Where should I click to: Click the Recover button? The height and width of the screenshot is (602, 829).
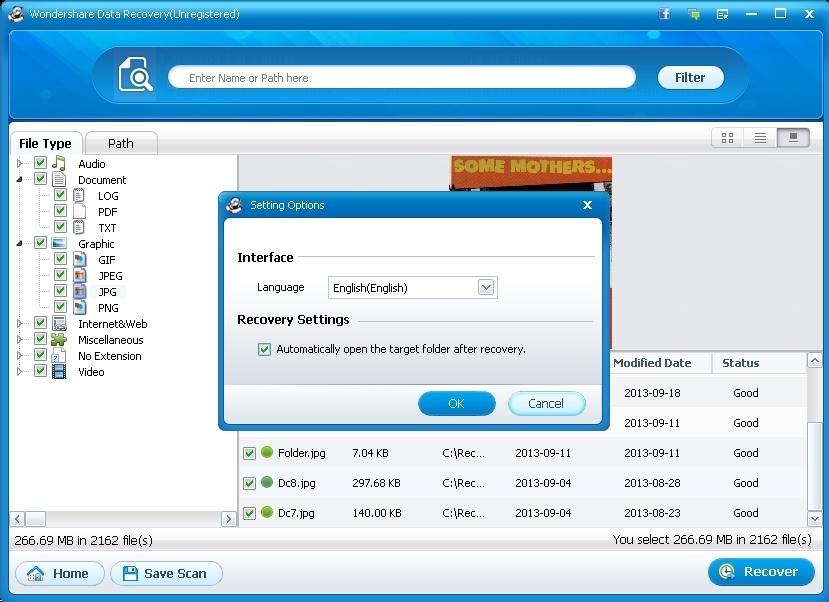click(x=761, y=571)
